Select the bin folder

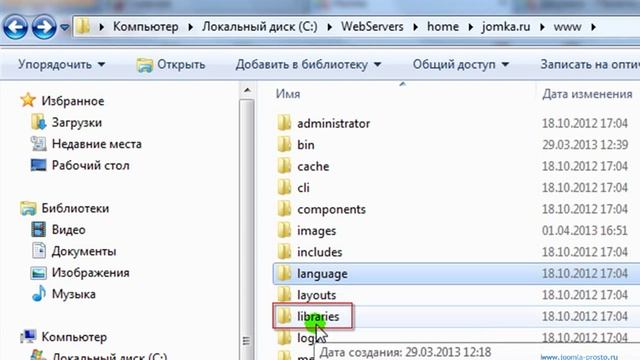click(306, 145)
